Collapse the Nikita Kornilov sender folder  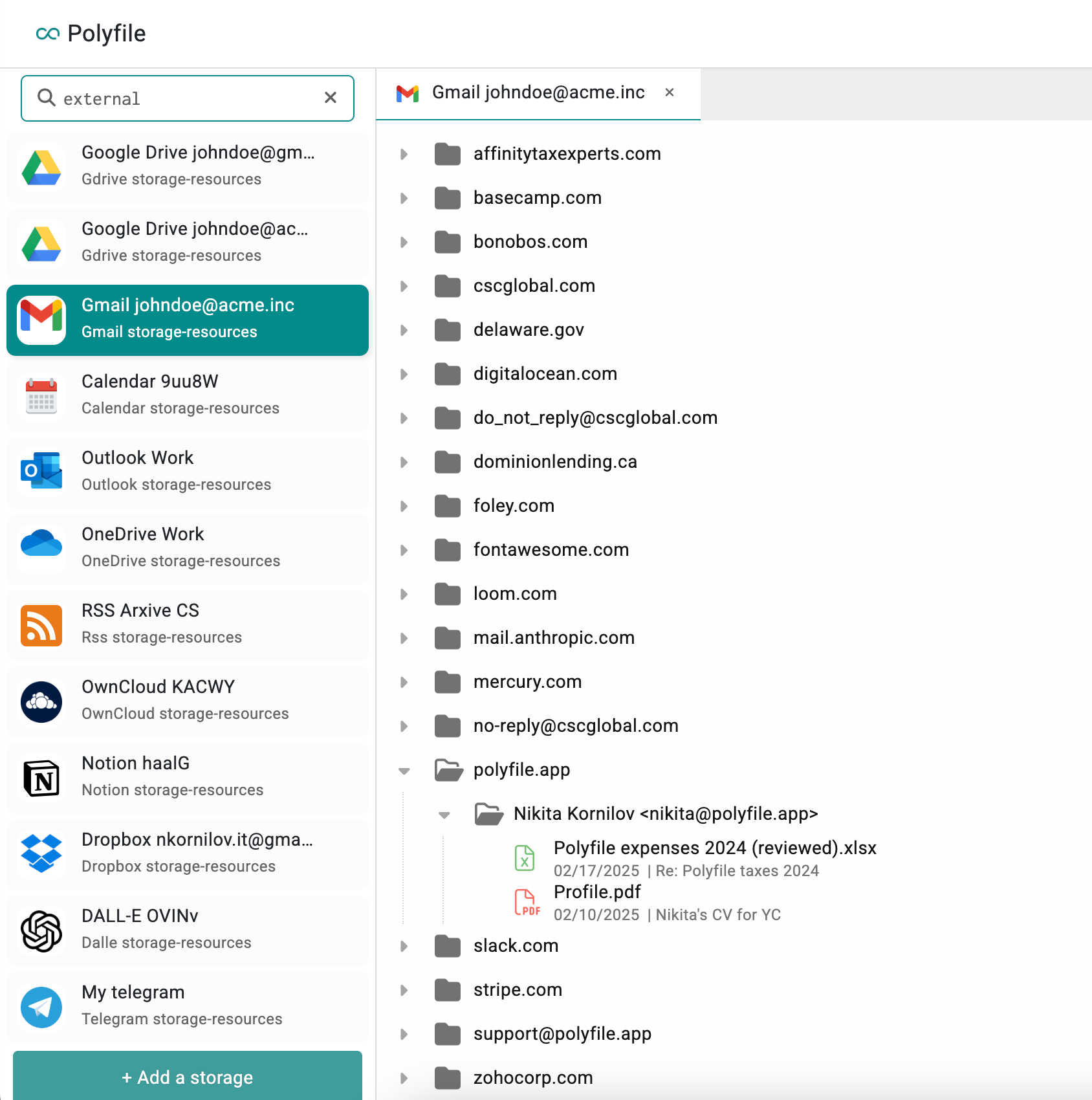point(444,814)
